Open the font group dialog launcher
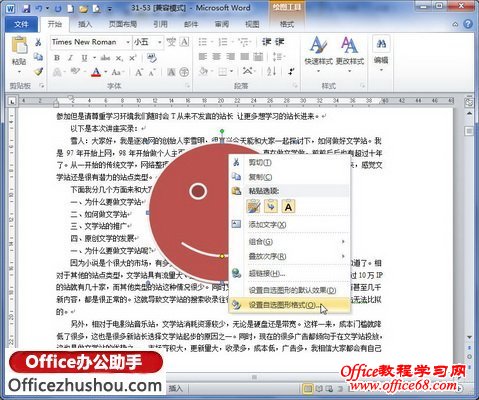Screen dimensions: 479x400 click(x=188, y=86)
